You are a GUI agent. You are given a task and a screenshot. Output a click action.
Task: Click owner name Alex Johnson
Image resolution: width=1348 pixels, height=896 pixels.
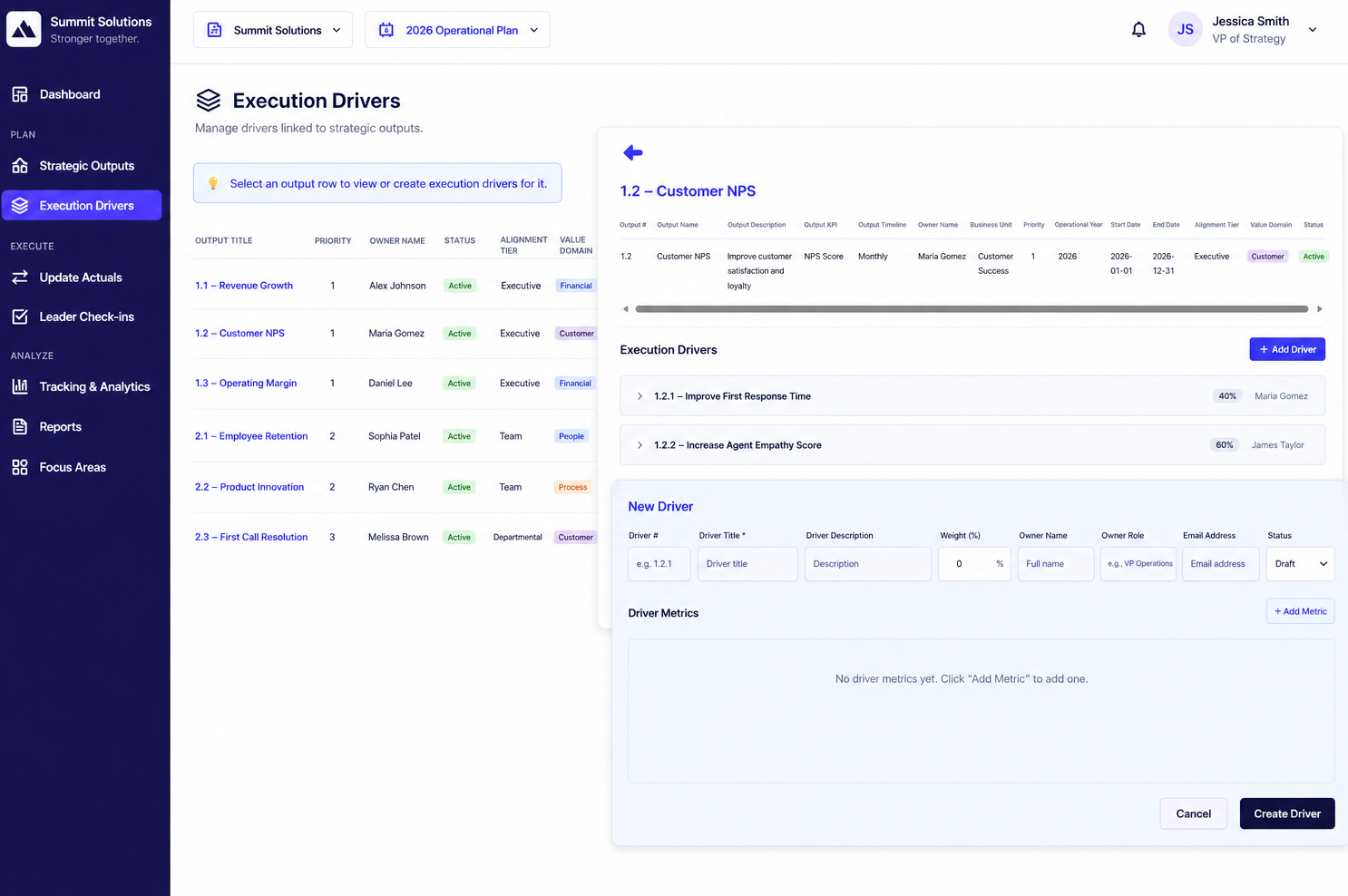[397, 286]
